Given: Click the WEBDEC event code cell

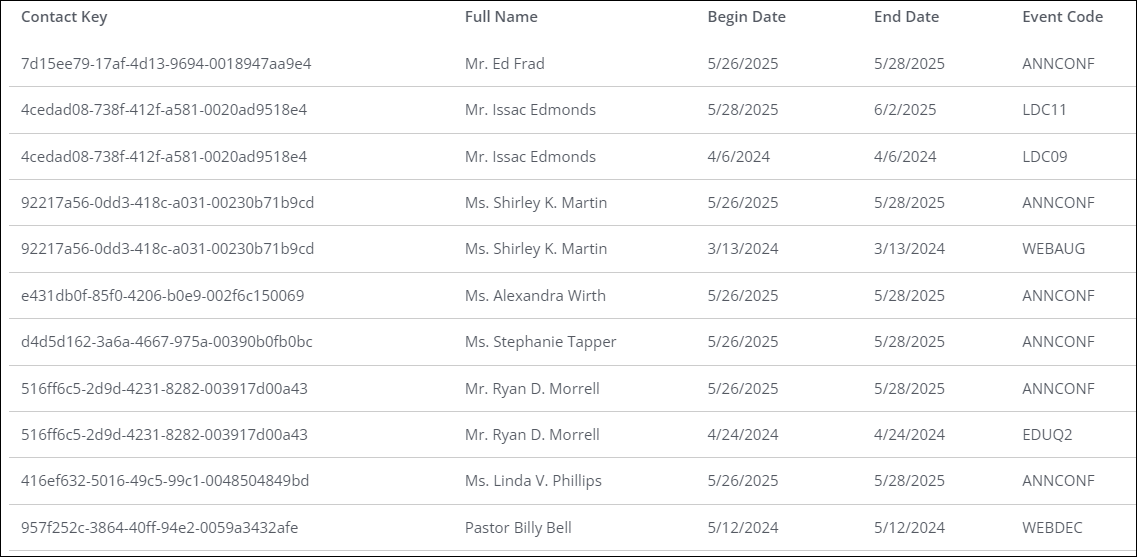Looking at the screenshot, I should coord(1052,528).
